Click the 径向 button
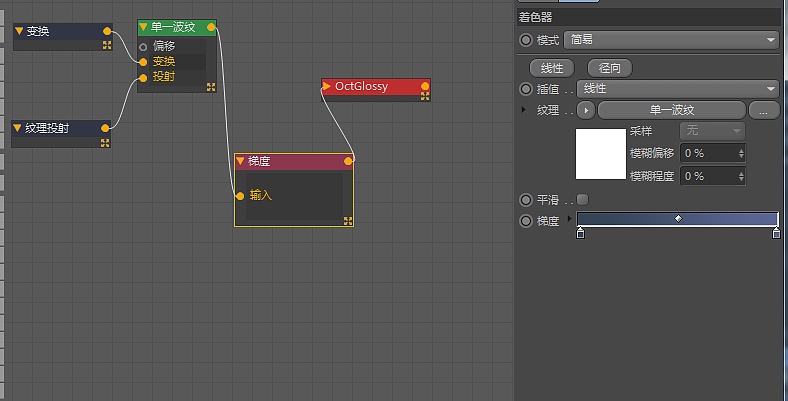788x401 pixels. pyautogui.click(x=610, y=68)
